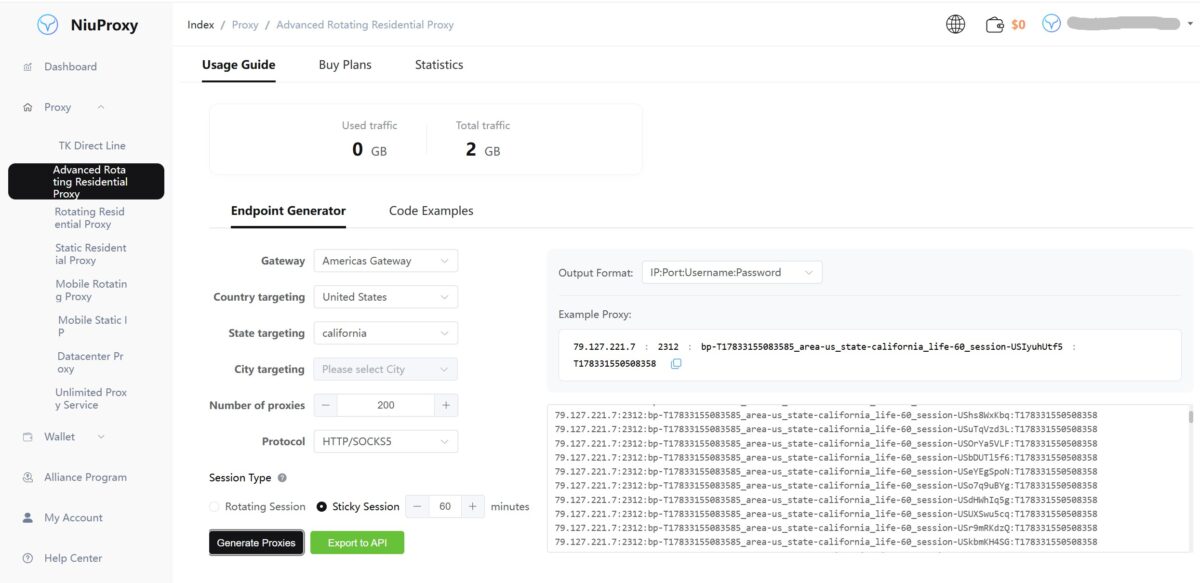
Task: Open TK Direct Line in sidebar
Action: tap(92, 146)
